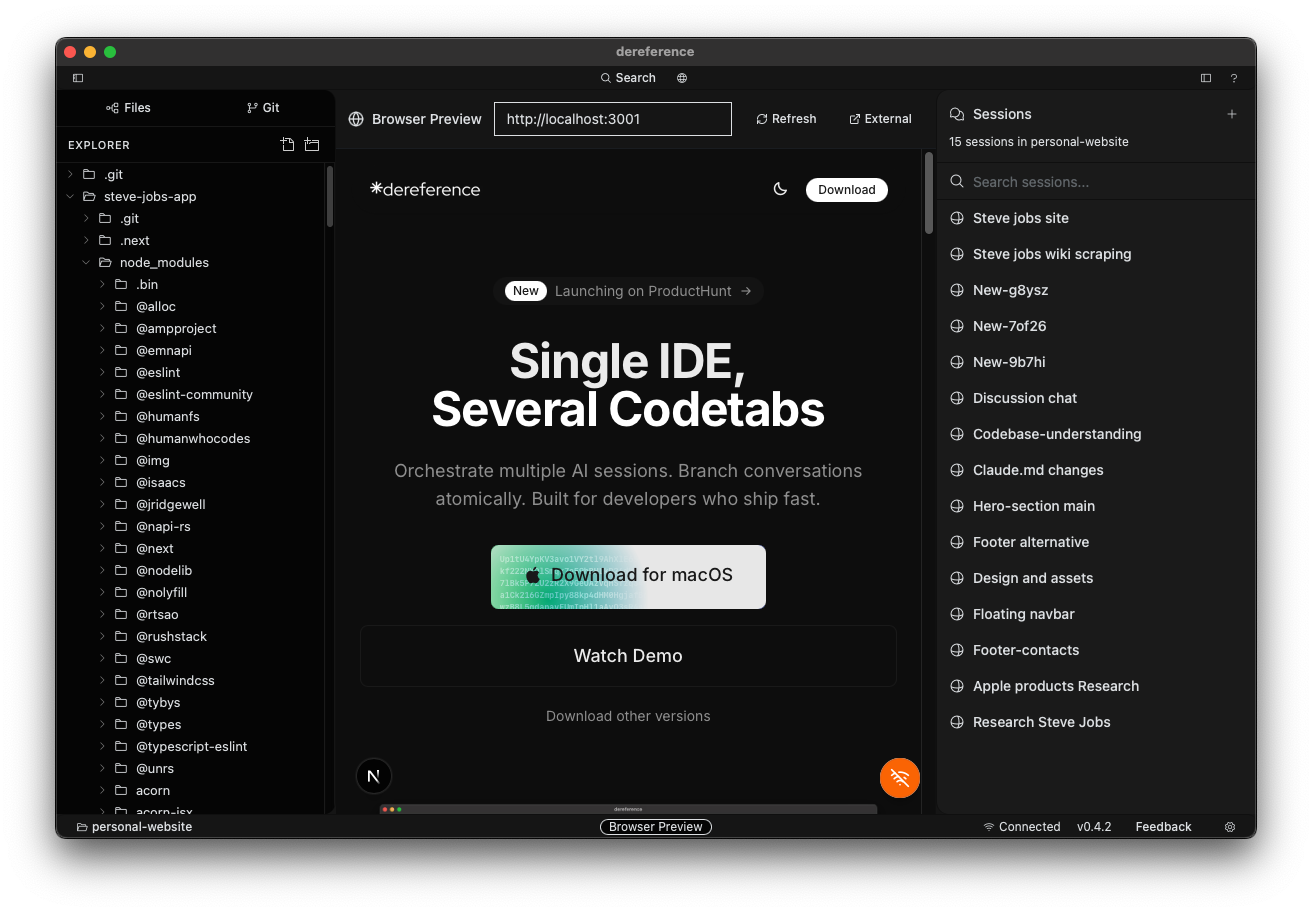This screenshot has height=912, width=1312.
Task: Switch to the Git tab
Action: pyautogui.click(x=263, y=108)
